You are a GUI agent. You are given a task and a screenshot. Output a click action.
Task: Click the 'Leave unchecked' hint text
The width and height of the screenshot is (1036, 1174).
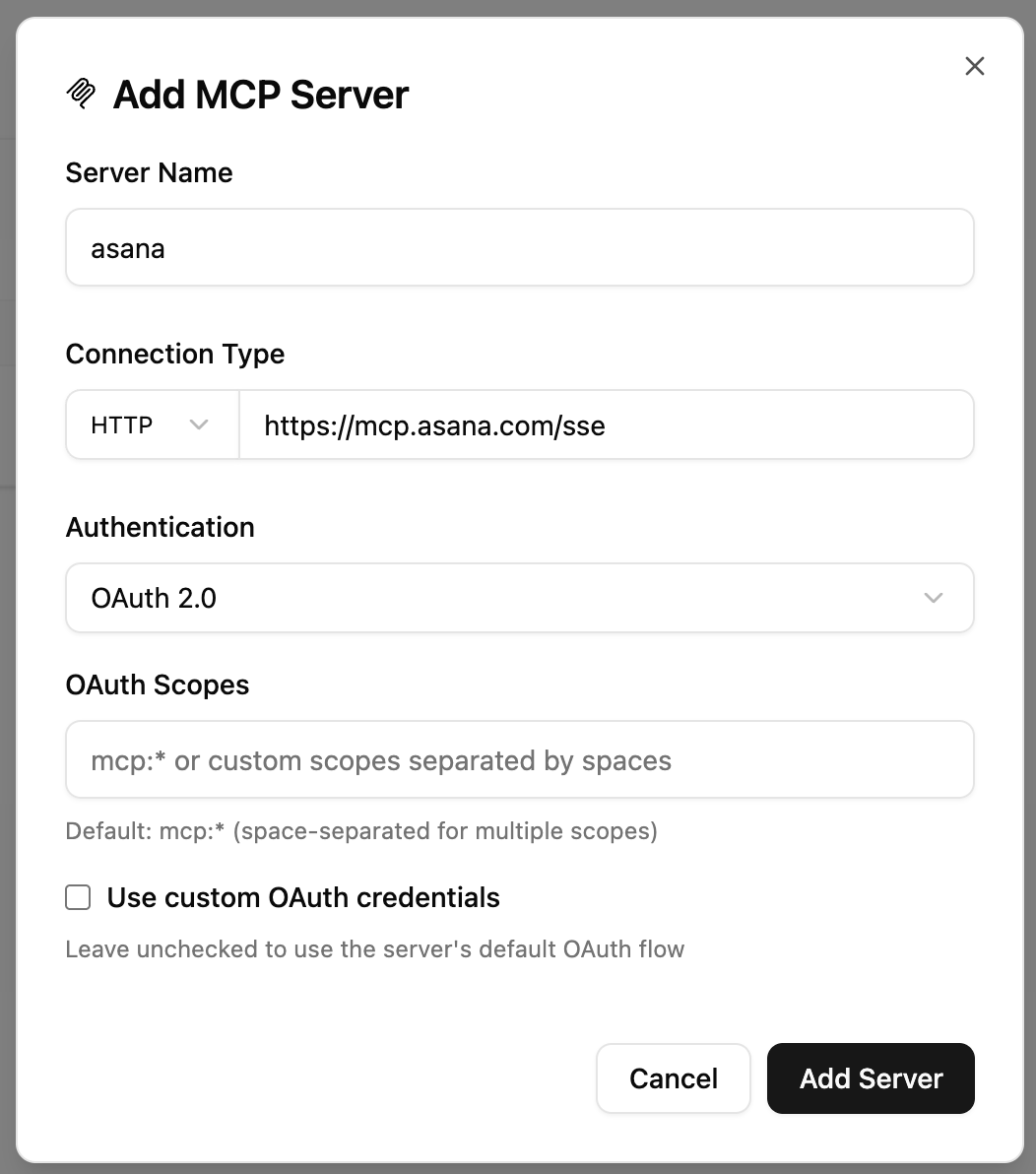pos(375,949)
